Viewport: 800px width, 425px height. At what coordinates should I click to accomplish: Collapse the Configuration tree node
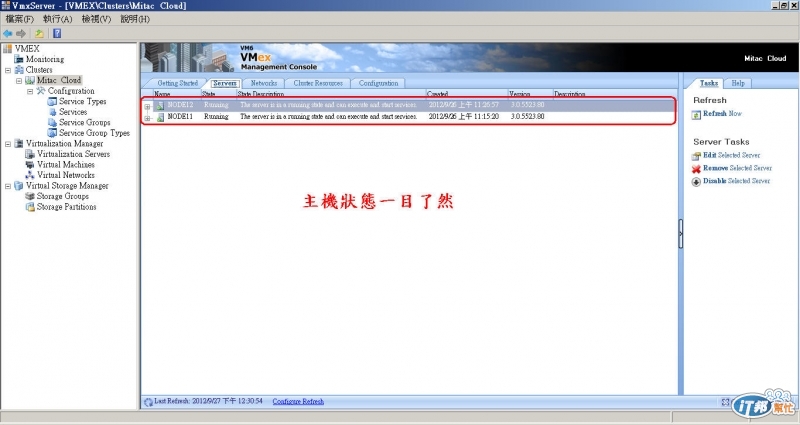[30, 92]
